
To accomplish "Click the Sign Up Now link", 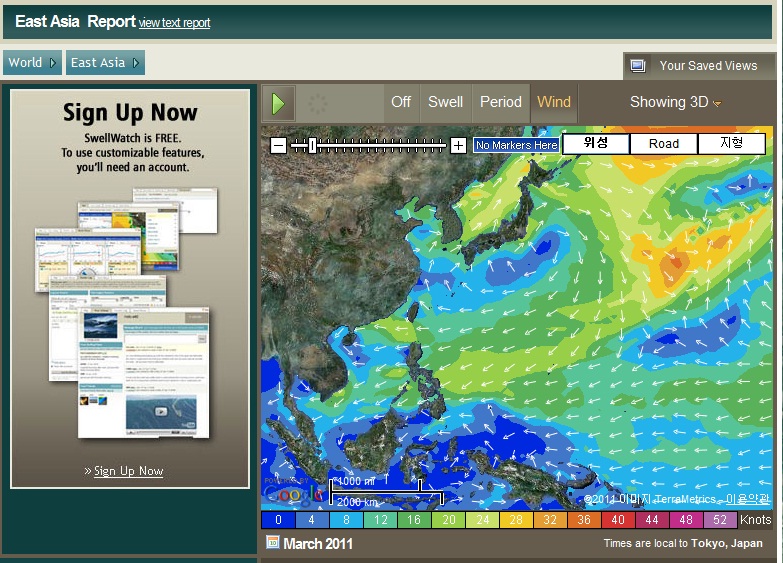I will tap(128, 471).
